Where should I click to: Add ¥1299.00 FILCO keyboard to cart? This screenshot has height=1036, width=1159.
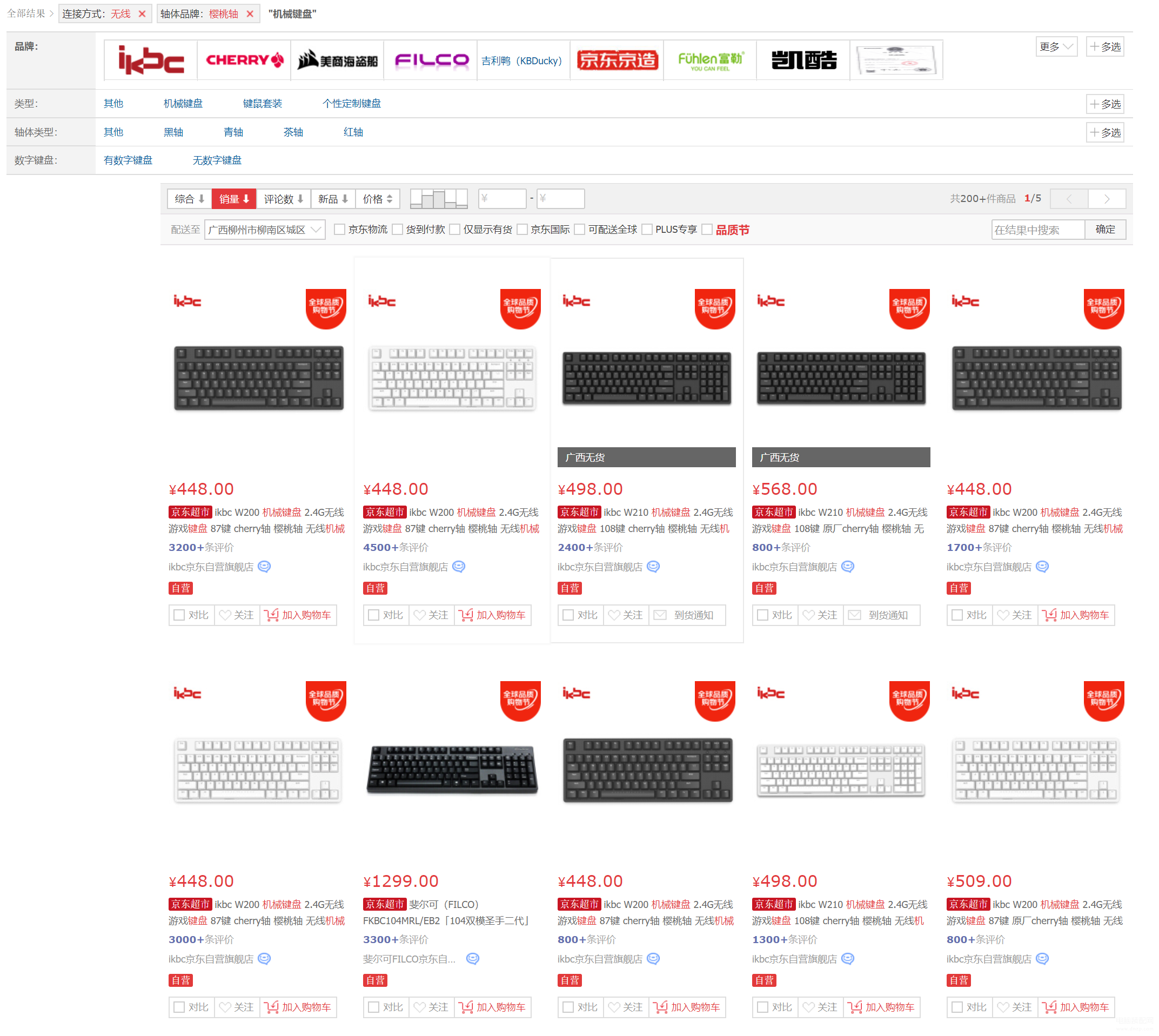[493, 1007]
